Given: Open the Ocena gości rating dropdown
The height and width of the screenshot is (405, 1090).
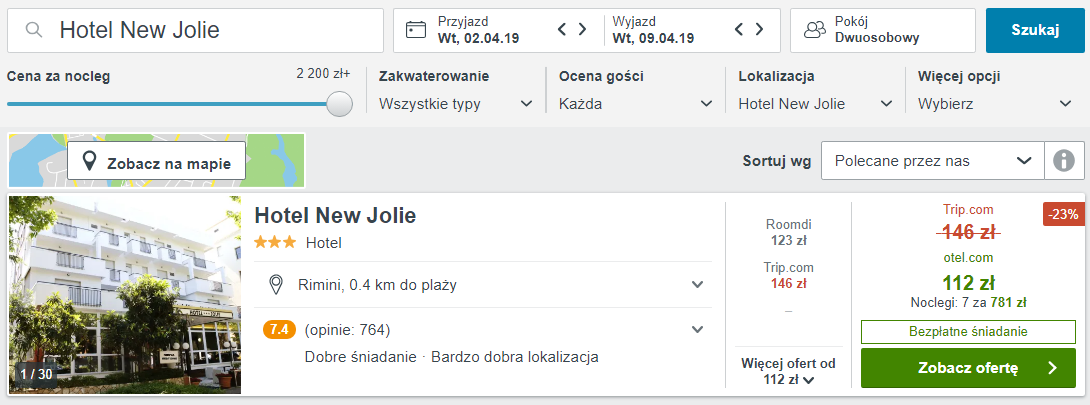Looking at the screenshot, I should click(x=636, y=104).
